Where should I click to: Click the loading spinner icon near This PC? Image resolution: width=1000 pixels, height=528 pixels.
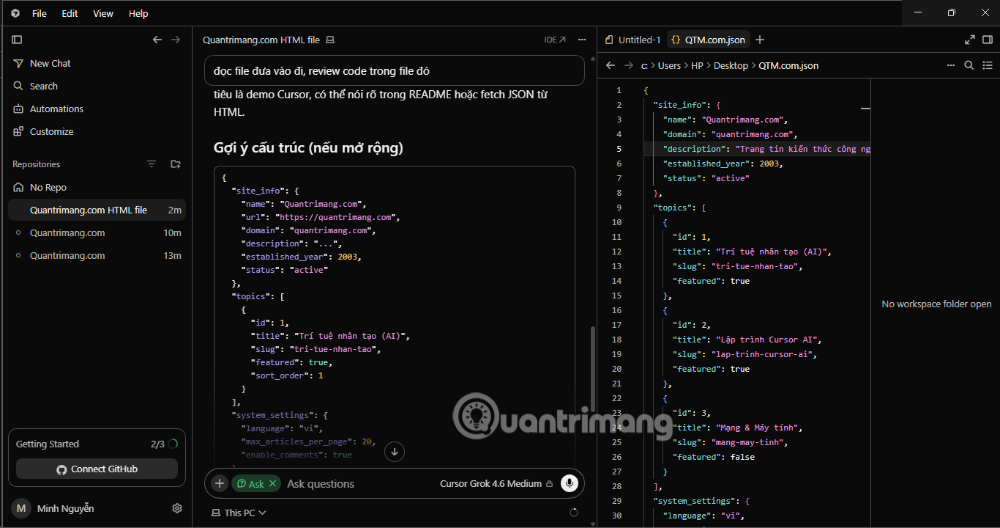point(574,512)
